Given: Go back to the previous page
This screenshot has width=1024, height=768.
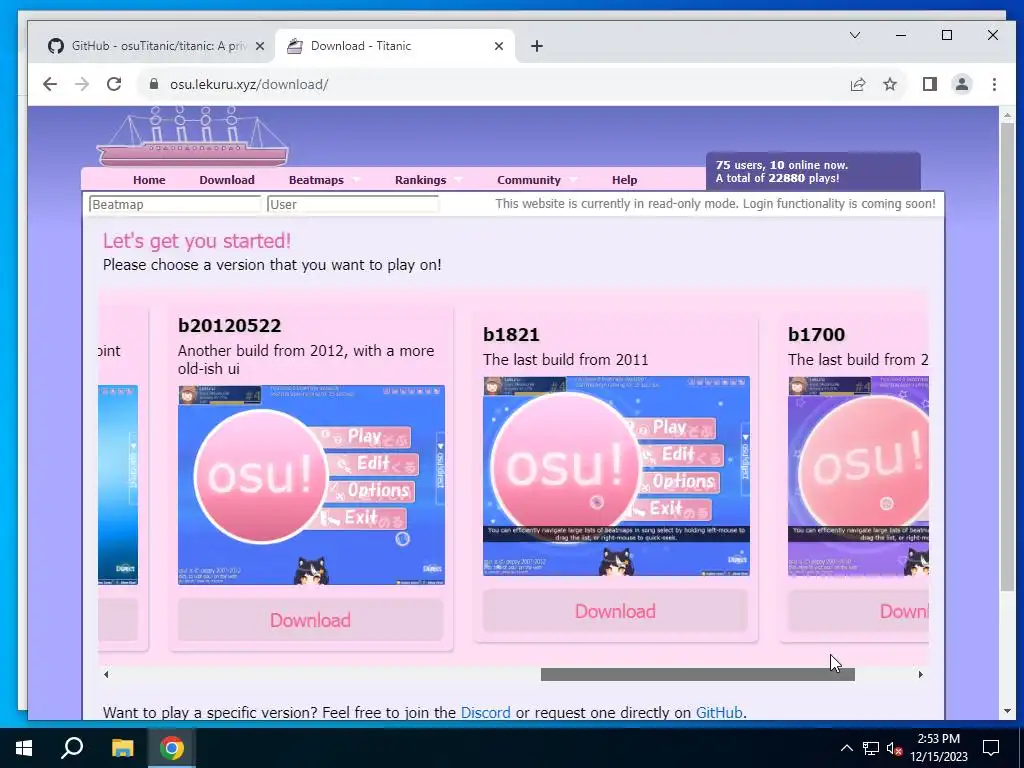Looking at the screenshot, I should (50, 84).
